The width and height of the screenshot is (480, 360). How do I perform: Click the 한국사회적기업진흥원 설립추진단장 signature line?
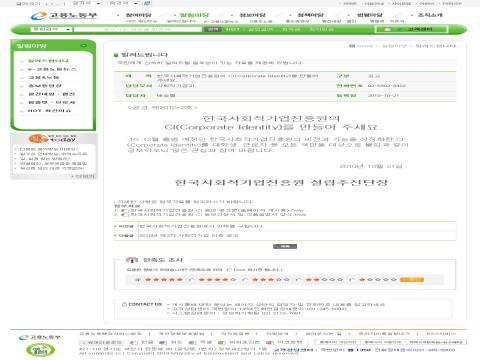click(x=281, y=183)
